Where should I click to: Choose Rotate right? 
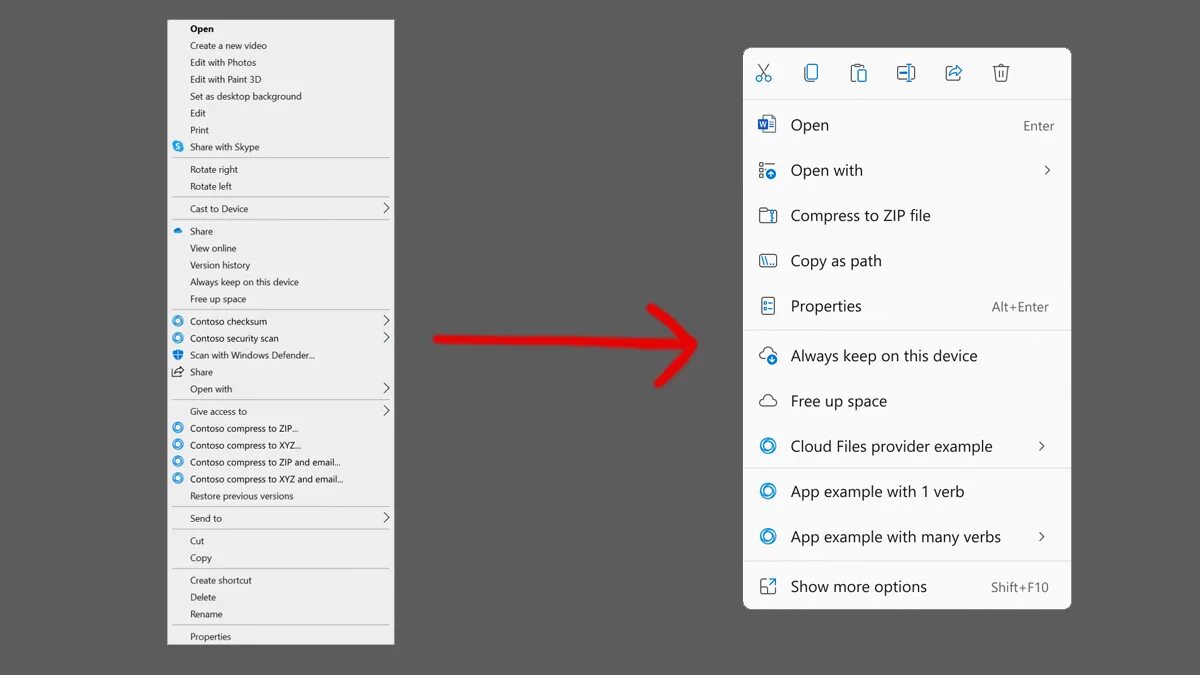pyautogui.click(x=214, y=170)
